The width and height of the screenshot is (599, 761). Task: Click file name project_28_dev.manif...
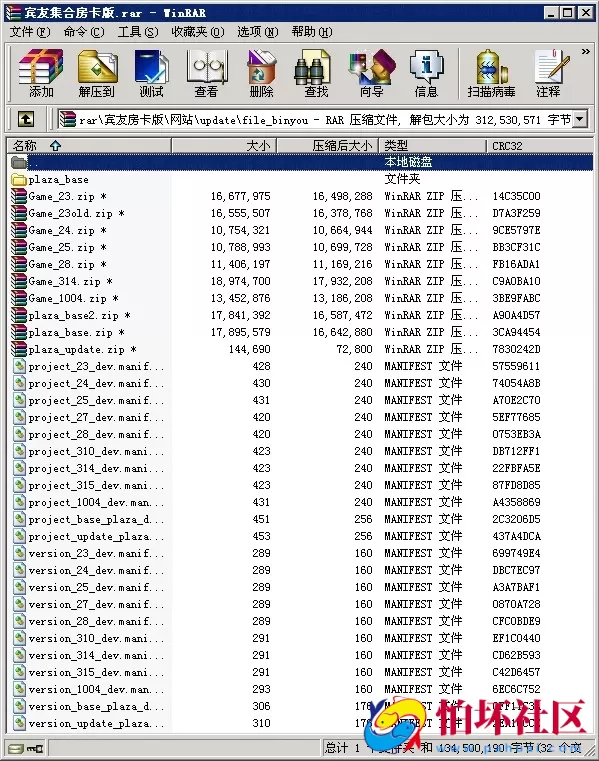[x=96, y=435]
